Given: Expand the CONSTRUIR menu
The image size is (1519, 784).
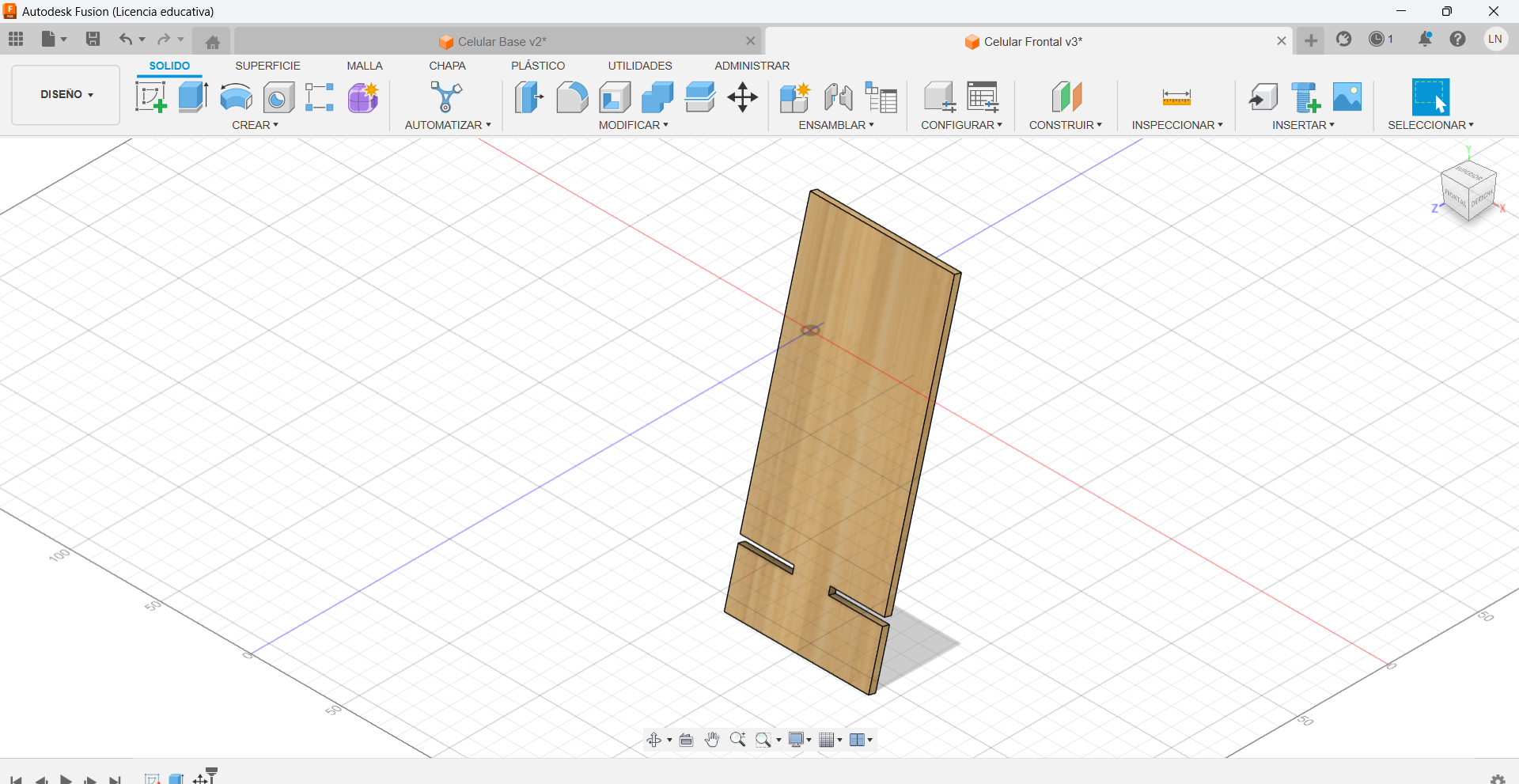Looking at the screenshot, I should click(x=1065, y=125).
